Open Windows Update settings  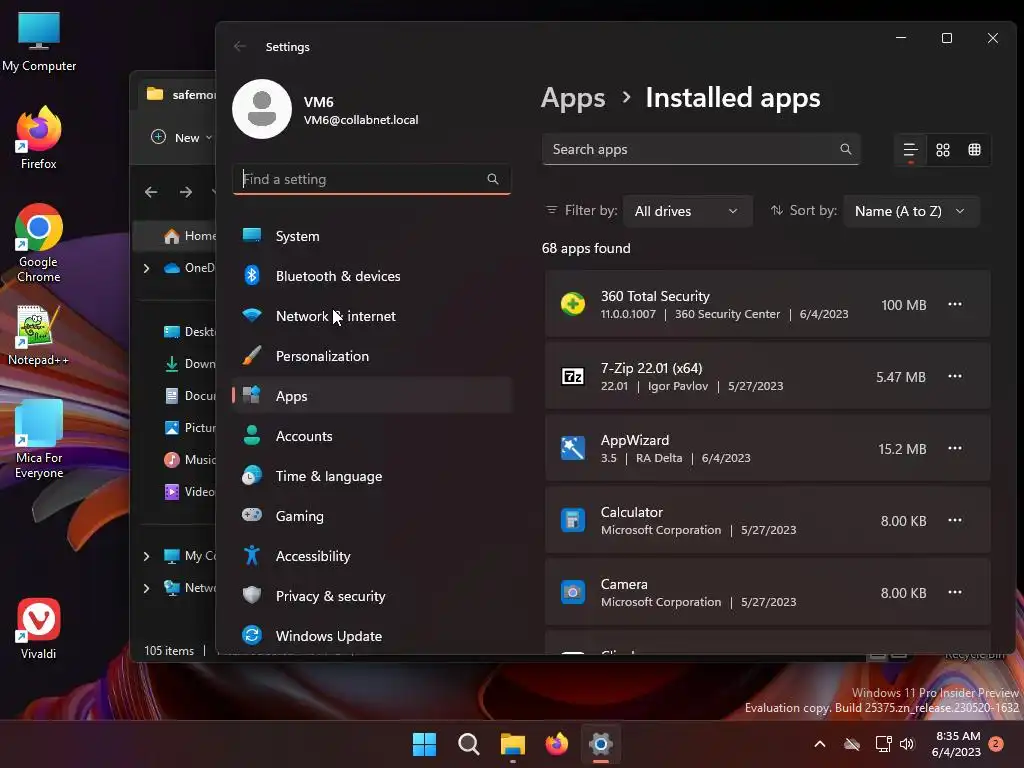[x=372, y=636]
